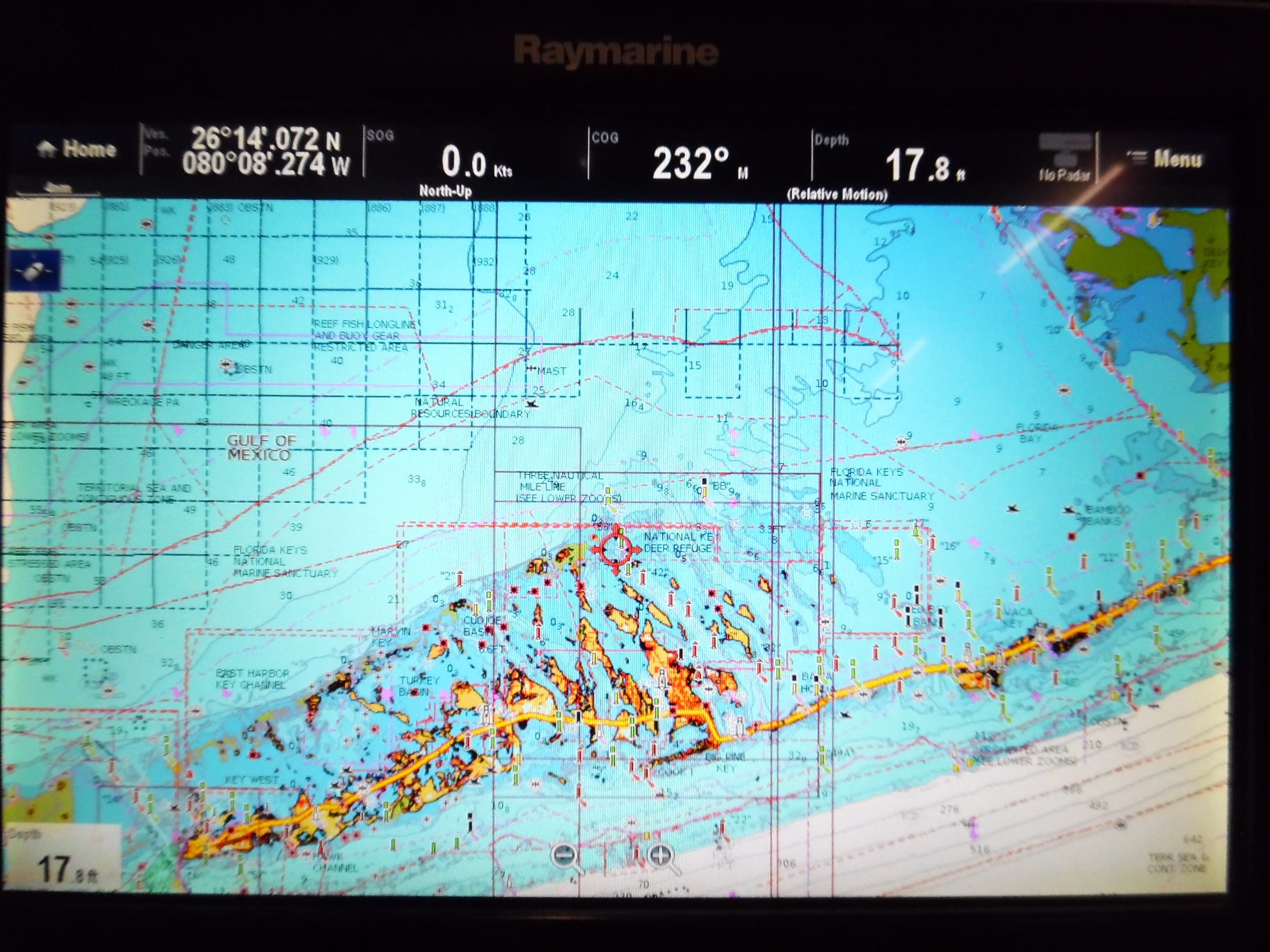The height and width of the screenshot is (952, 1270).
Task: Tap the bottom-left depth overlay box
Action: pyautogui.click(x=61, y=857)
